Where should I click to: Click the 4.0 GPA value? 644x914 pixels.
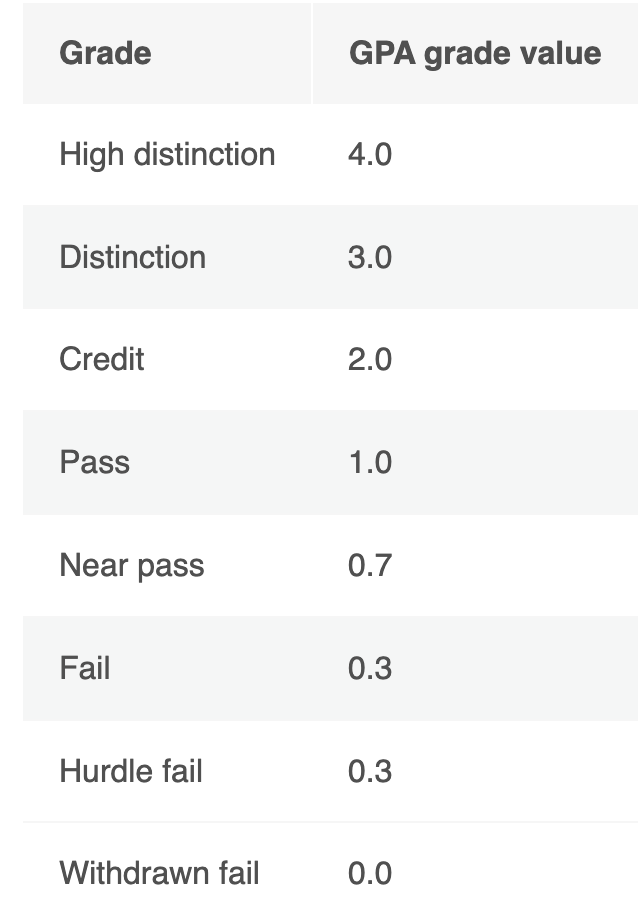pos(370,155)
